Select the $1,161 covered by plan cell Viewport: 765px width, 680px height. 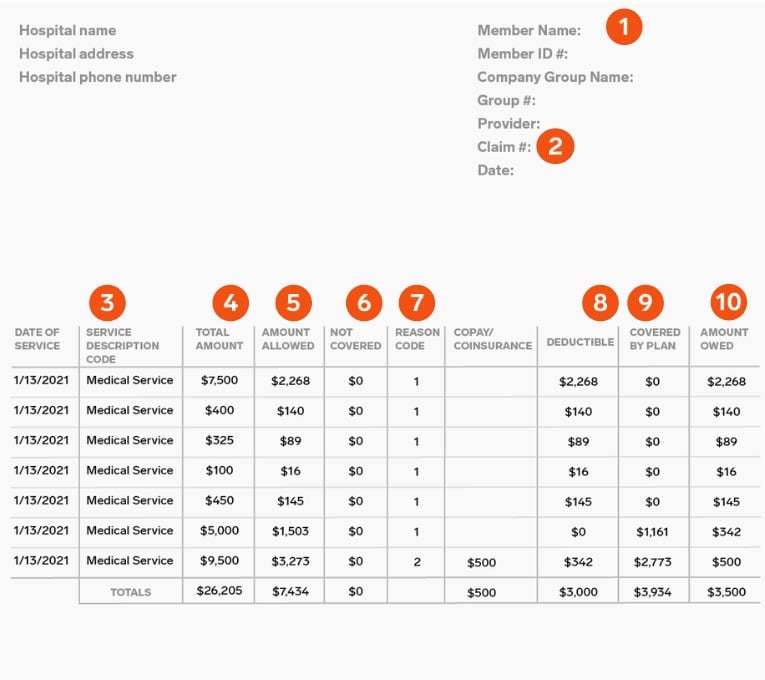click(652, 532)
